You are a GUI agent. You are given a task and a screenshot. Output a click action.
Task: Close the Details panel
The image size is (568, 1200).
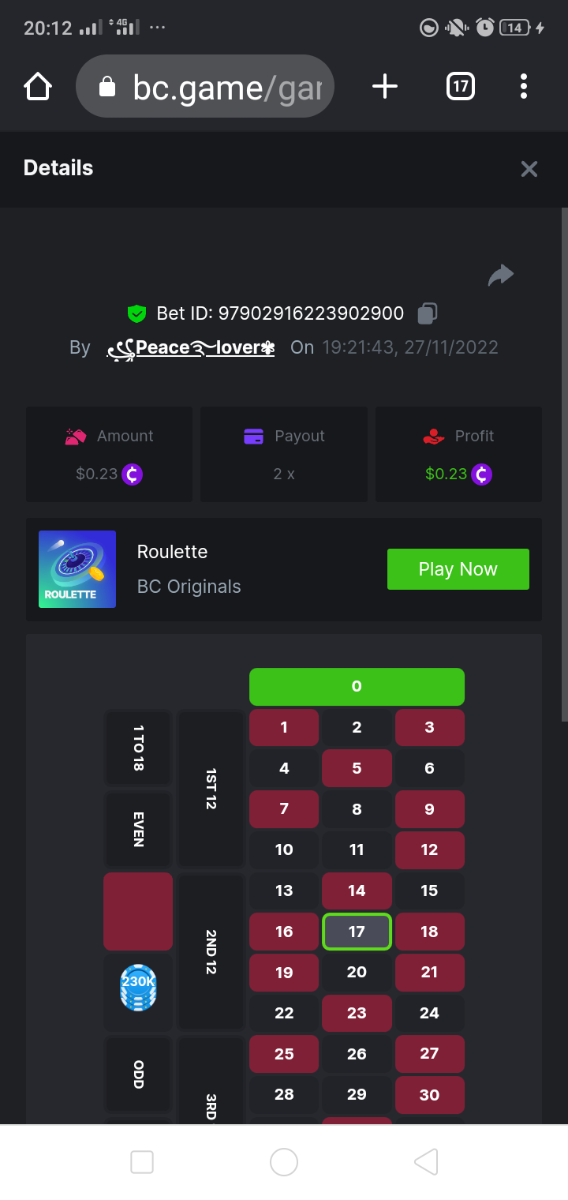[x=529, y=169]
